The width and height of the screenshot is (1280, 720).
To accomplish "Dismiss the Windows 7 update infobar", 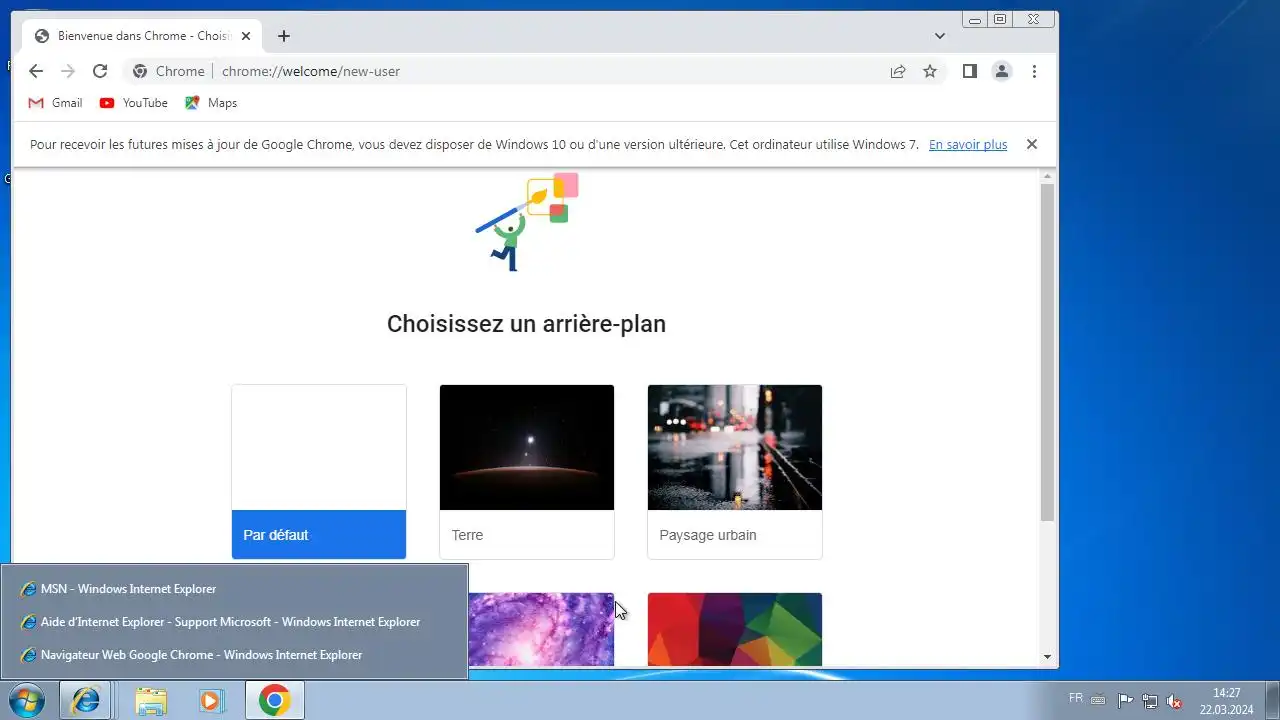I will [1032, 144].
